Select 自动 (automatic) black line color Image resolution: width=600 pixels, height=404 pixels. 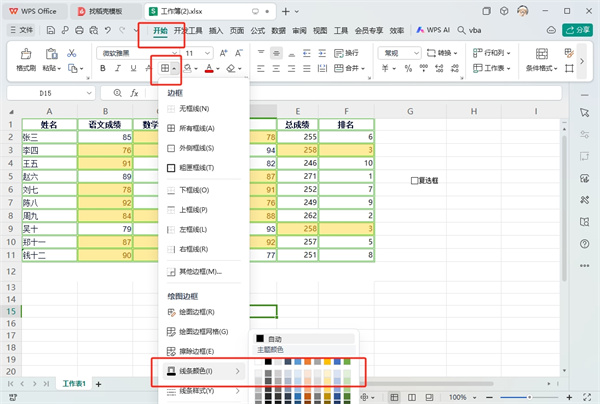(276, 340)
